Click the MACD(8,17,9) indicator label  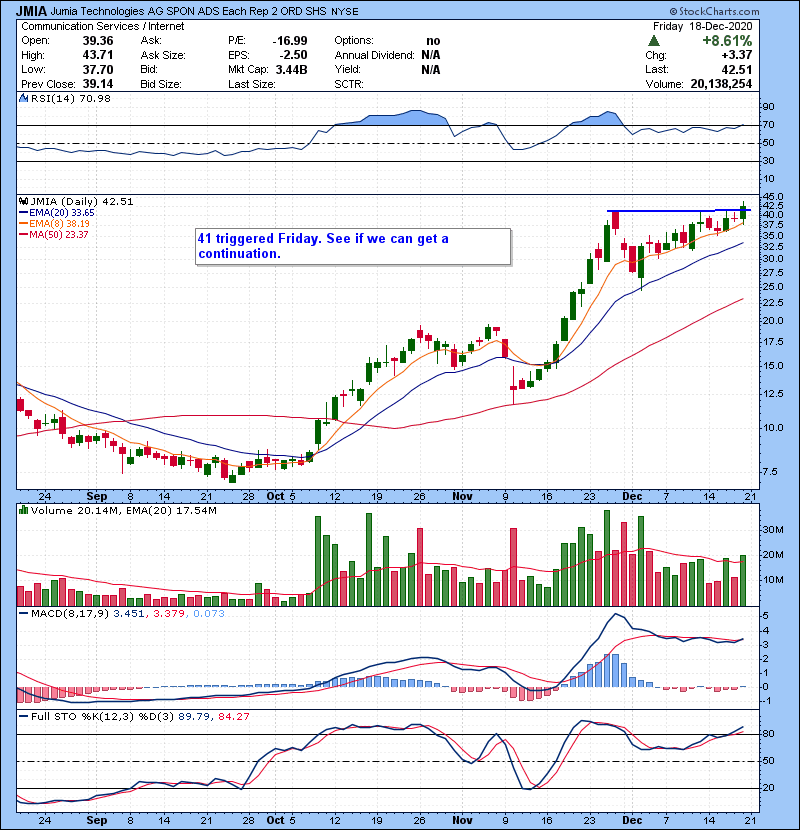coord(70,614)
